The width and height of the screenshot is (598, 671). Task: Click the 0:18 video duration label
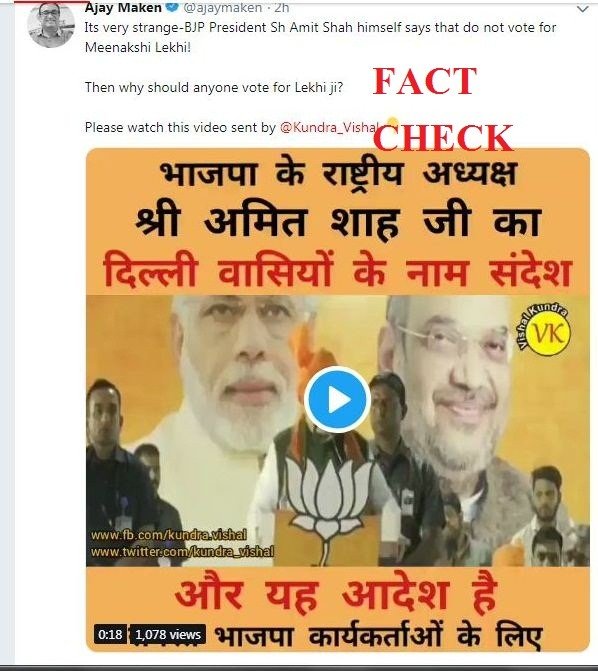[110, 634]
